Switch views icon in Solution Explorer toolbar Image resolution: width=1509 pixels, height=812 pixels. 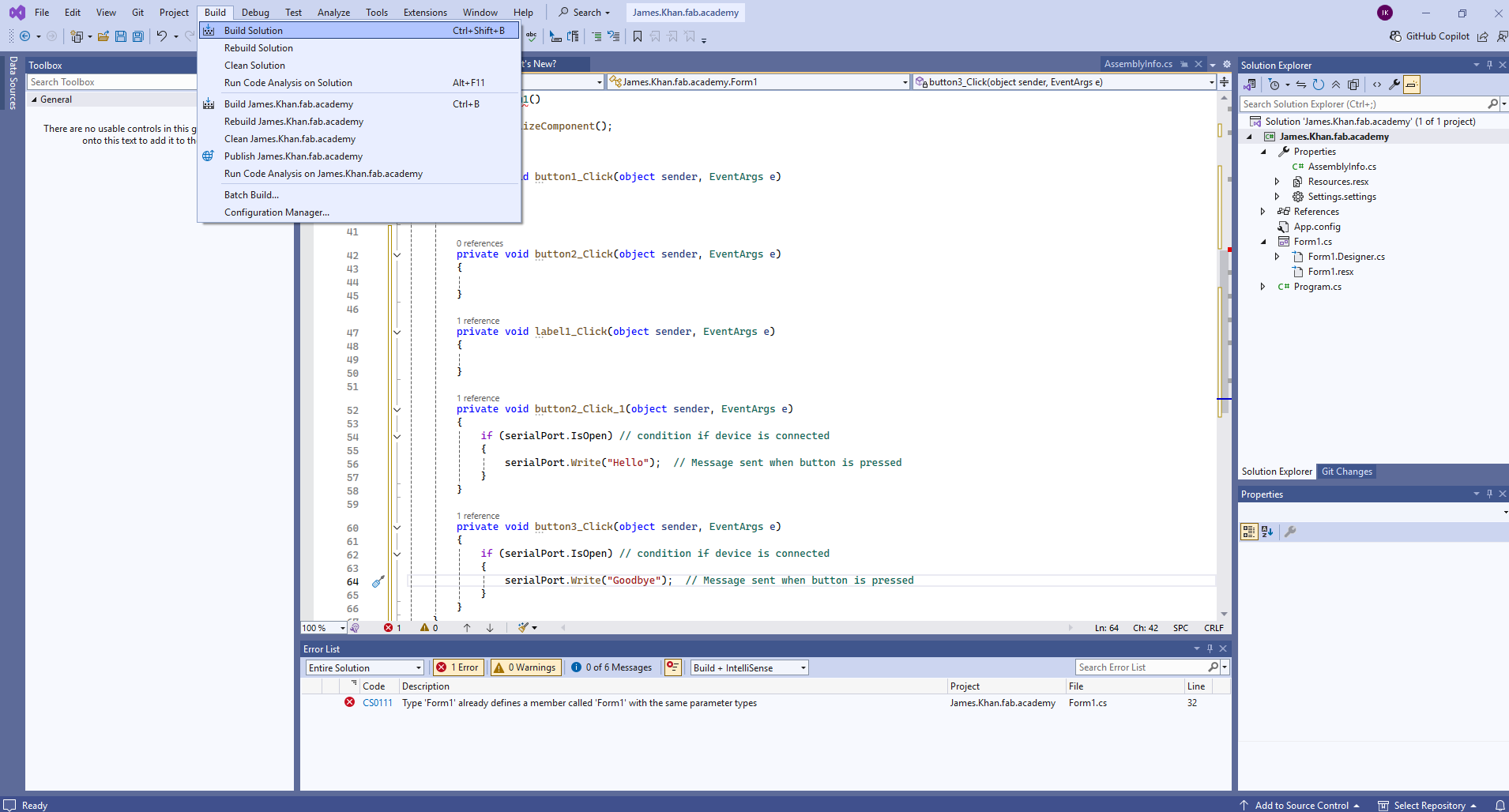pyautogui.click(x=1250, y=85)
